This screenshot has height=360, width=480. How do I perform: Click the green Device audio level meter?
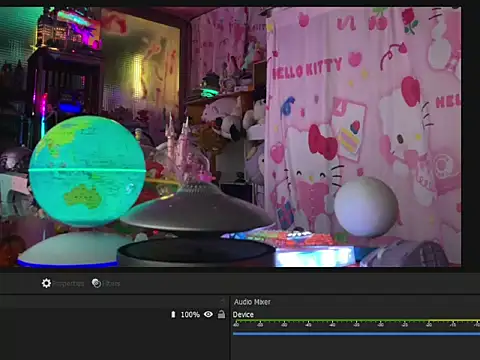click(356, 321)
